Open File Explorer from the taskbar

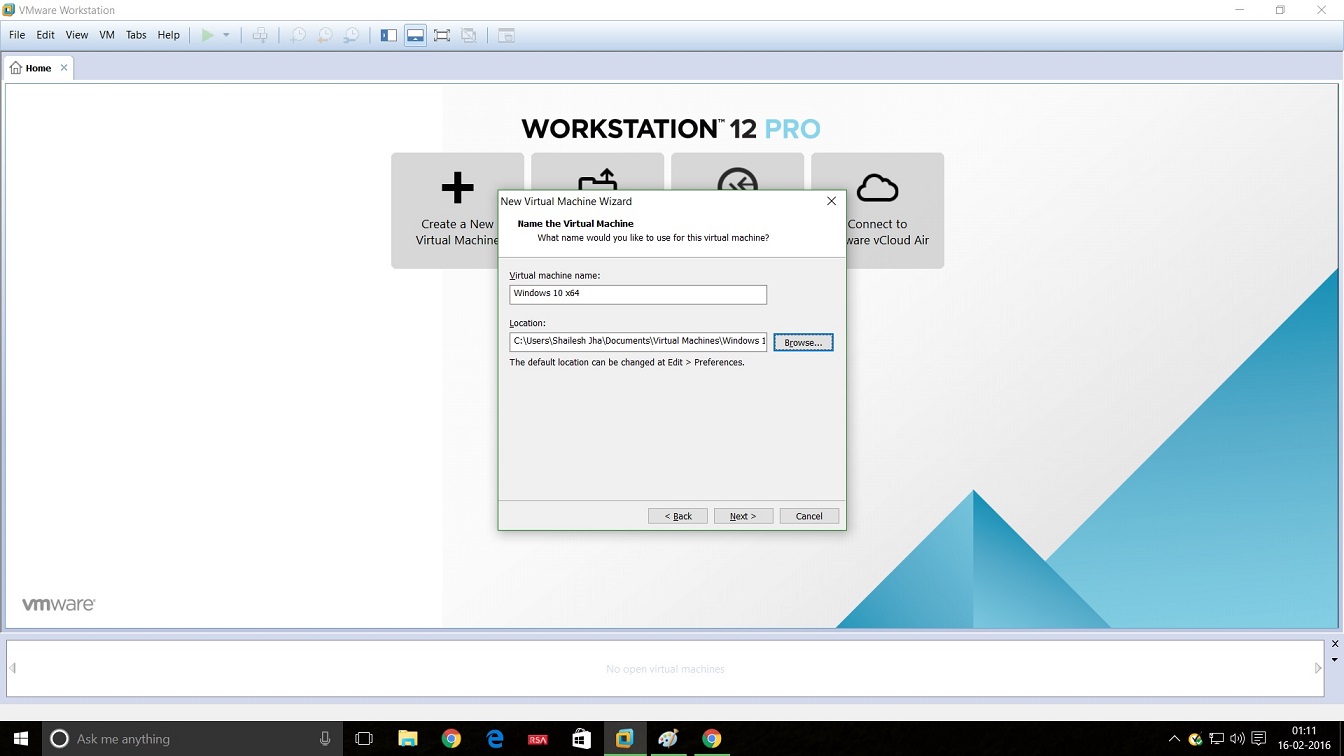click(x=407, y=739)
